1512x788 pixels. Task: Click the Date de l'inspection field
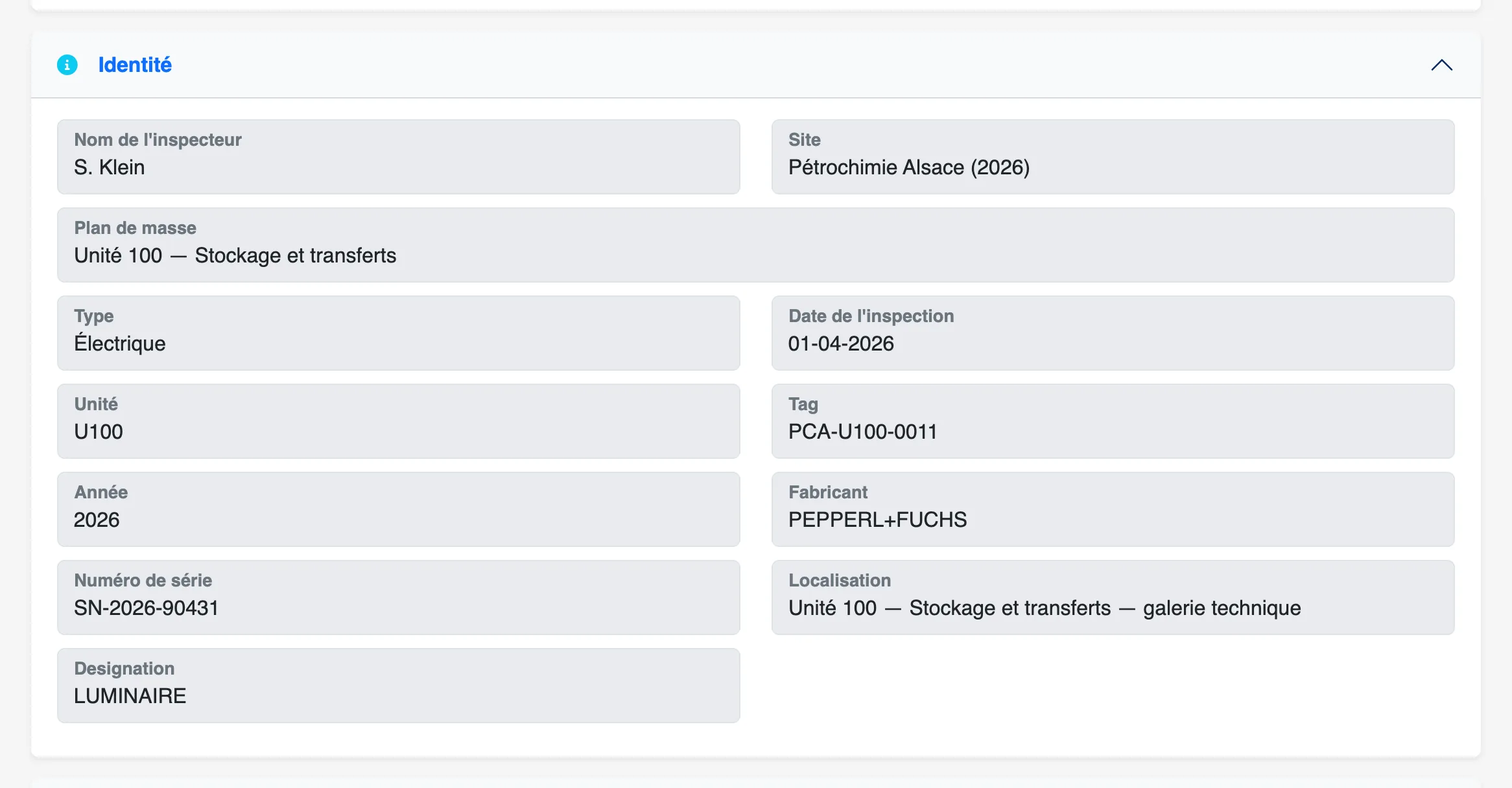tap(1113, 333)
